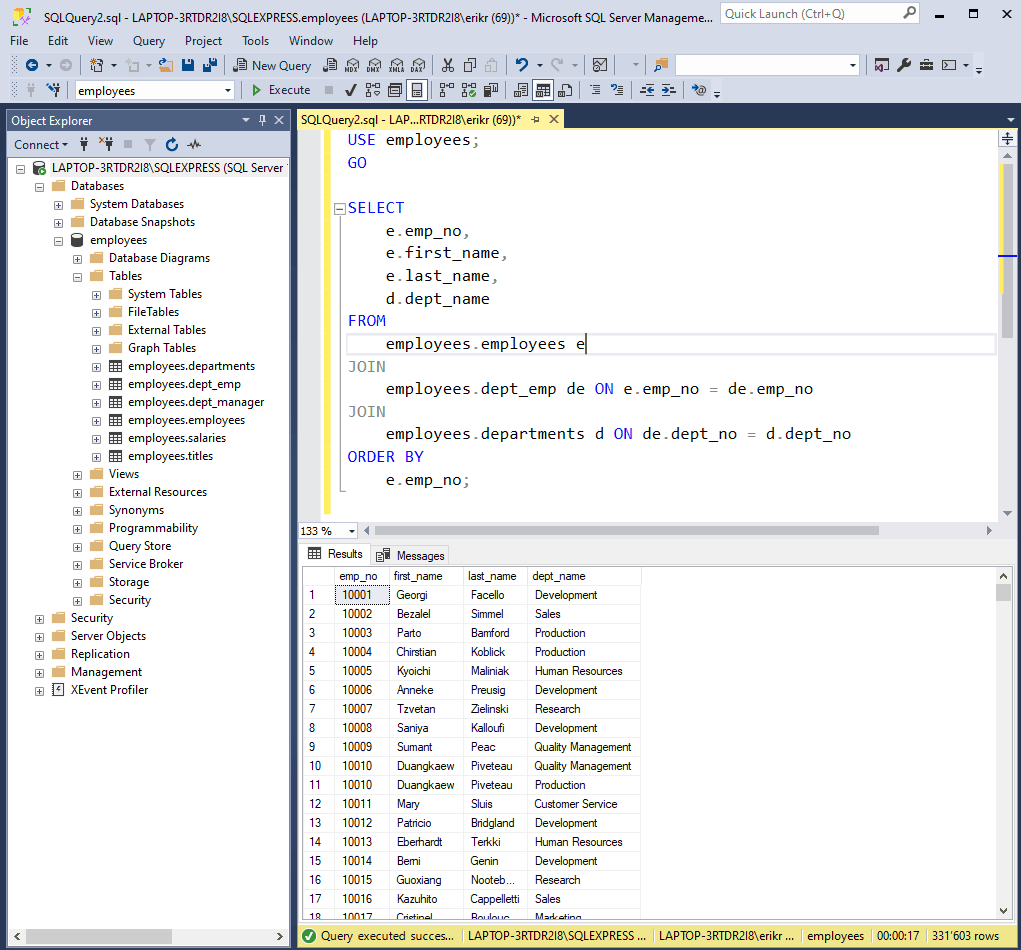Image resolution: width=1021 pixels, height=950 pixels.
Task: Open a DAX query via the DAX icon
Action: pyautogui.click(x=418, y=65)
